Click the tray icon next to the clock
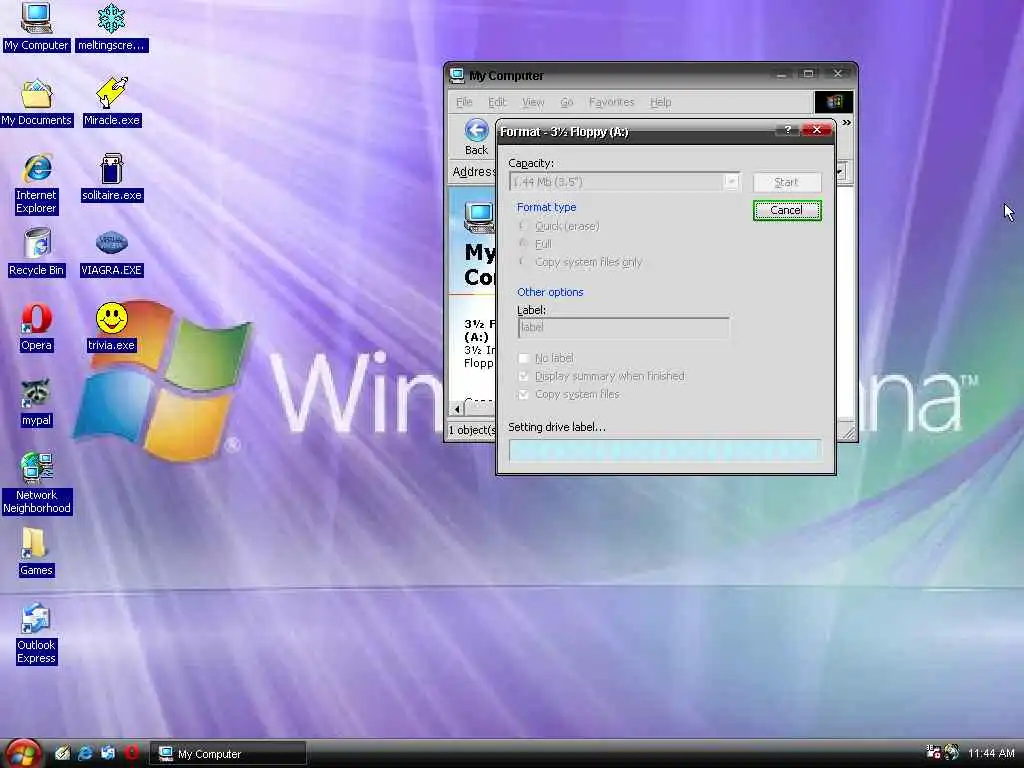Screen dimensions: 1024x768 pos(952,752)
